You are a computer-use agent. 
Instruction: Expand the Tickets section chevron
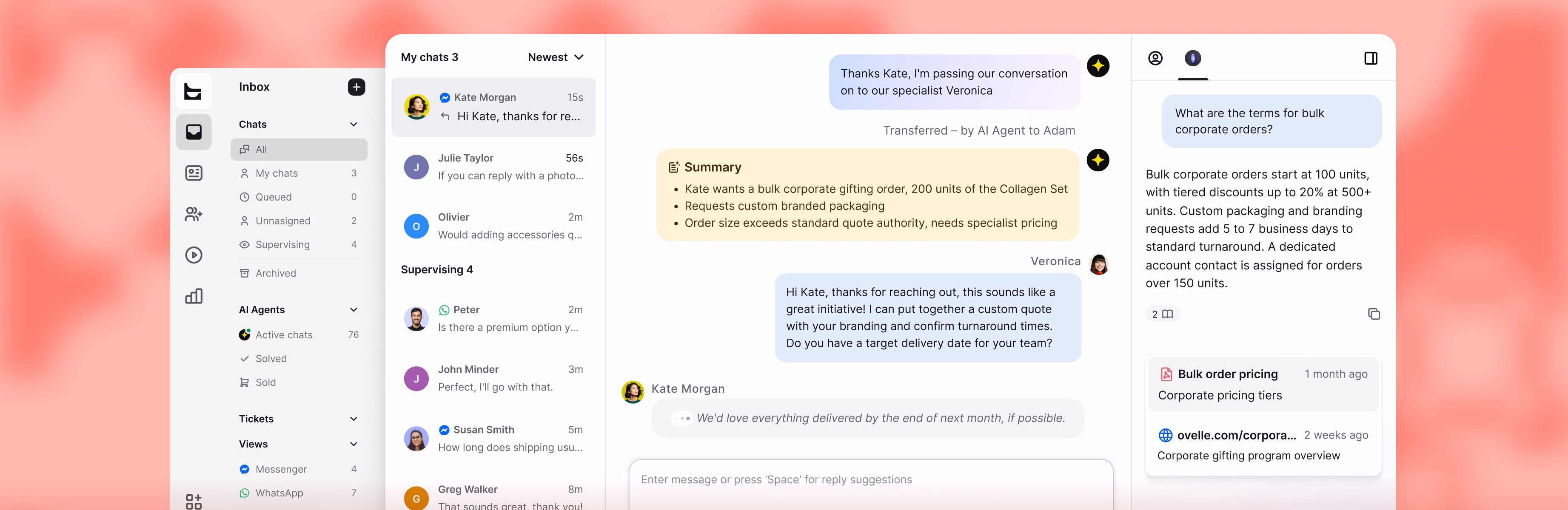pyautogui.click(x=354, y=419)
